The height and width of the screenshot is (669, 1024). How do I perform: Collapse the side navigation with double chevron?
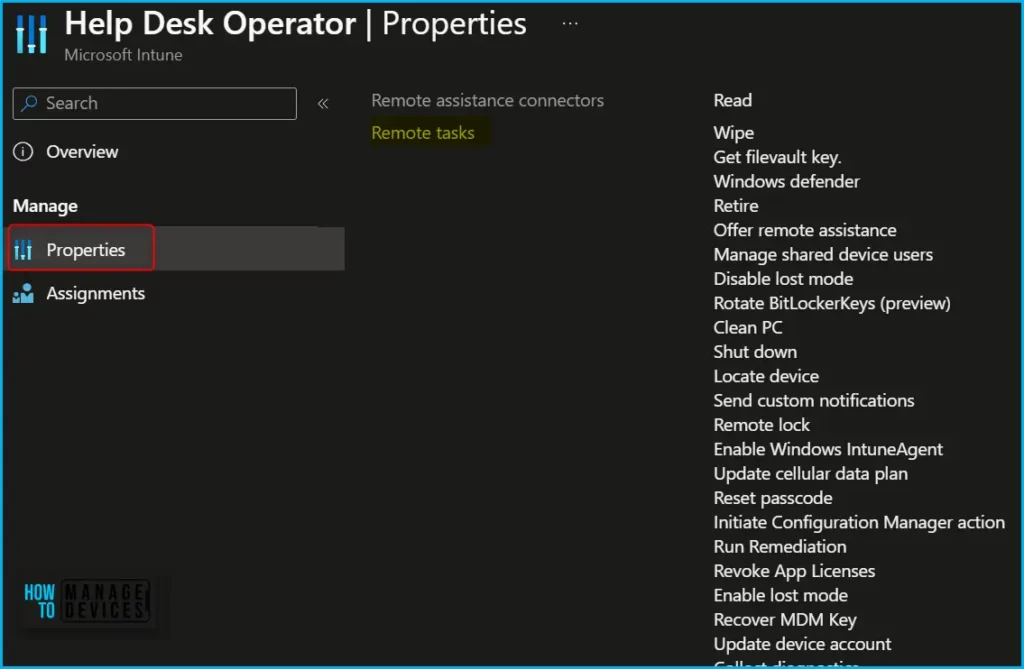323,103
